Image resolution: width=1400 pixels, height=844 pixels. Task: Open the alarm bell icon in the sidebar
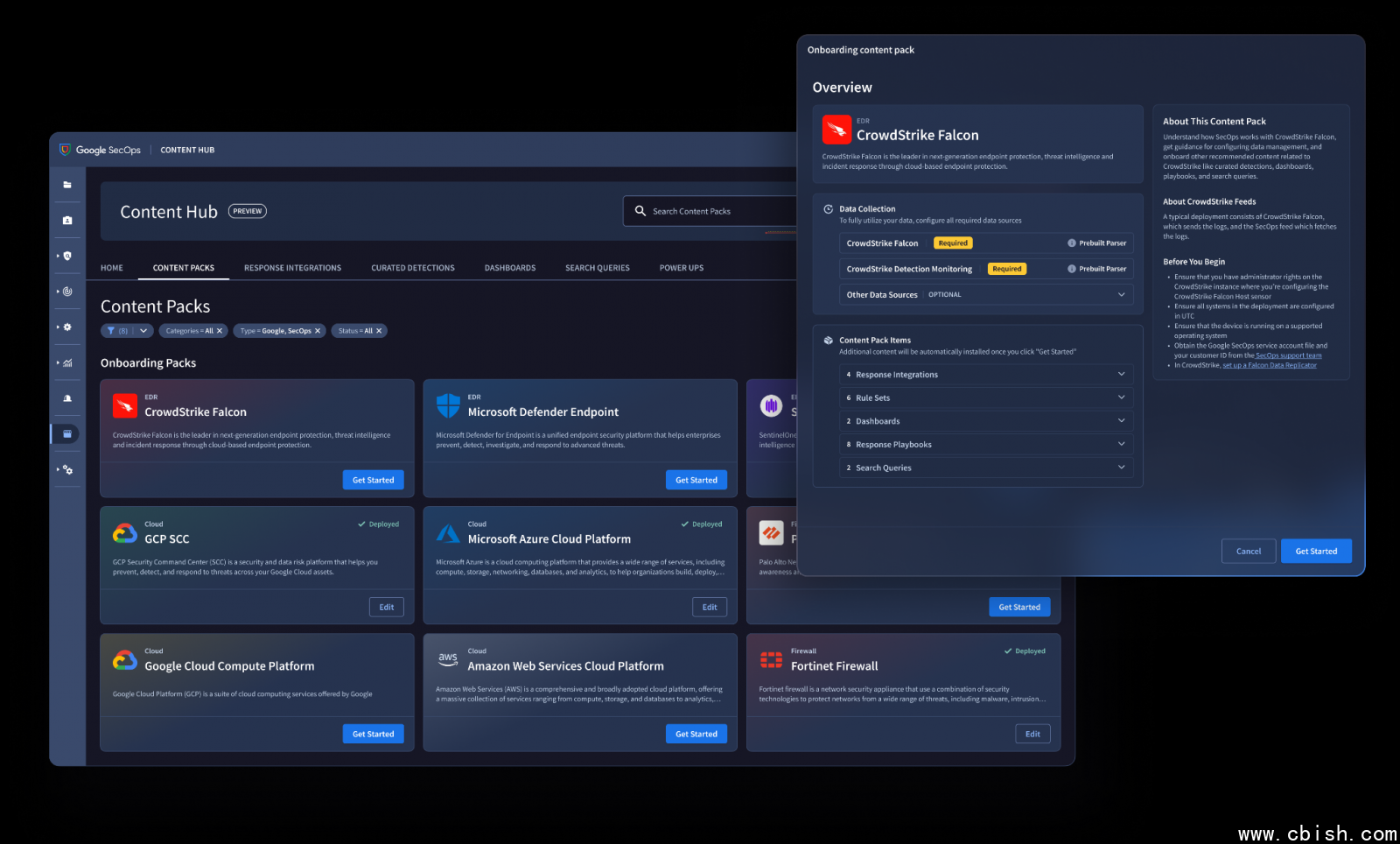click(x=67, y=398)
